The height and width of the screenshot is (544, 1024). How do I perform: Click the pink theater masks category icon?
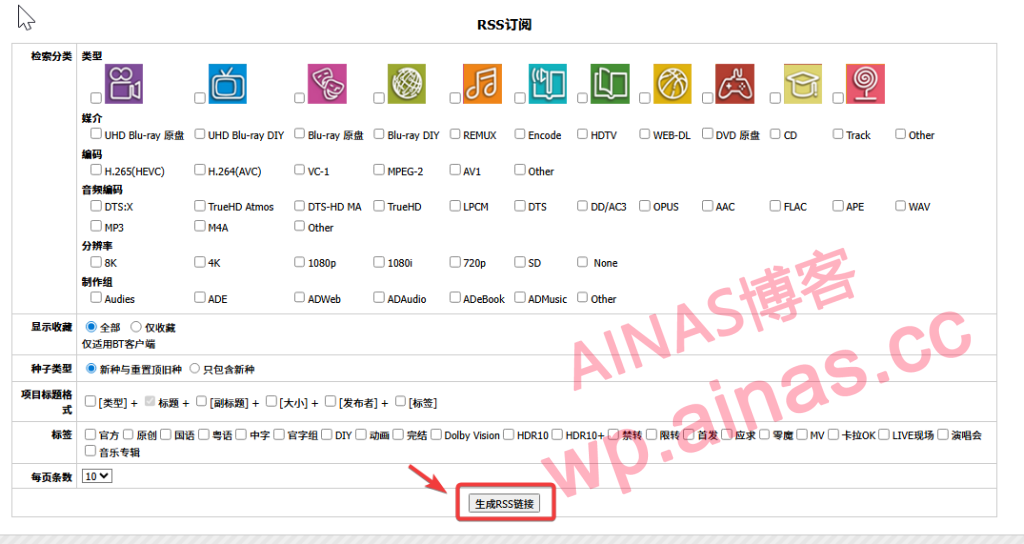327,84
